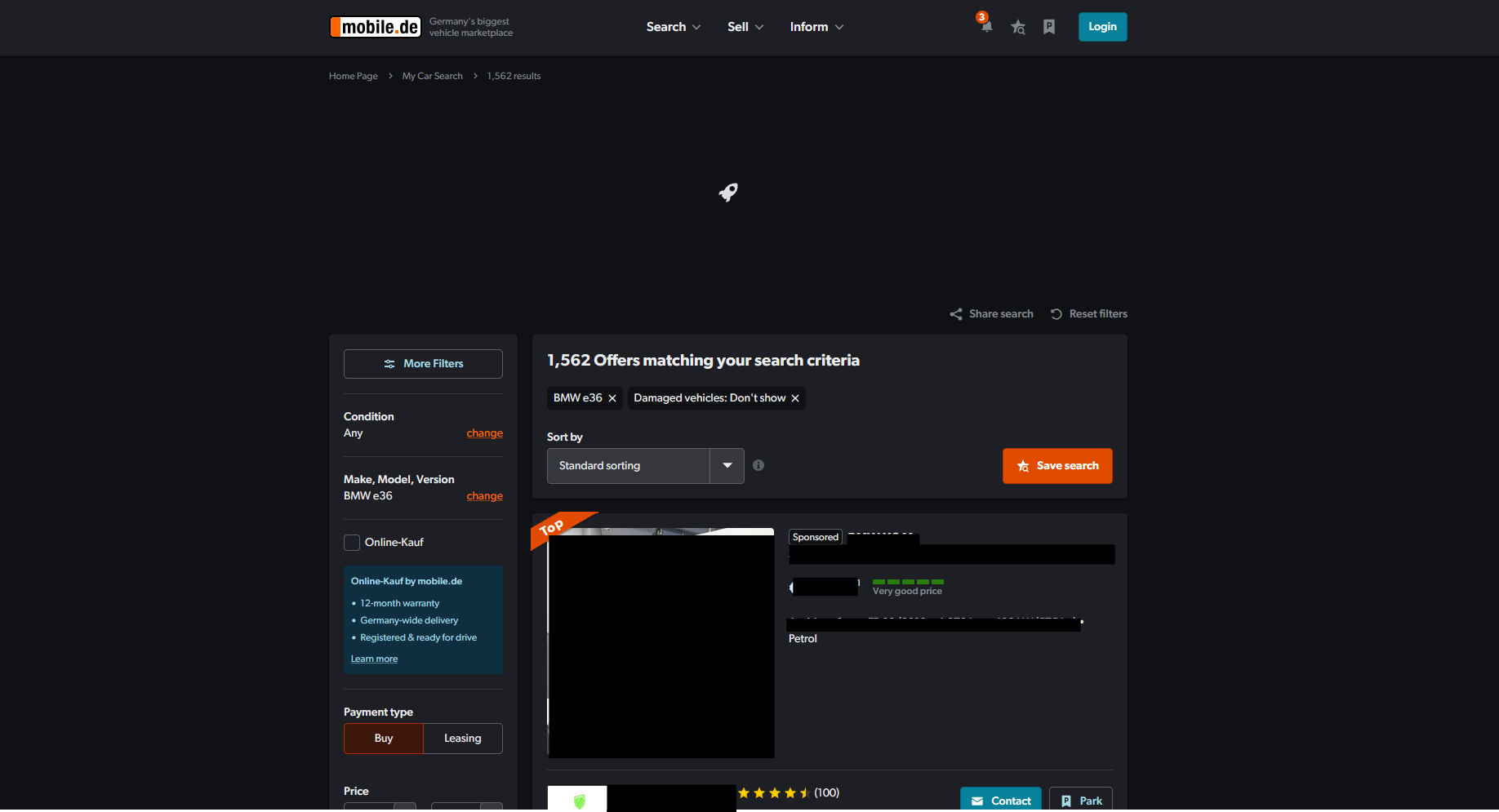The width and height of the screenshot is (1499, 812).
Task: Select Leasing payment type
Action: 463,739
